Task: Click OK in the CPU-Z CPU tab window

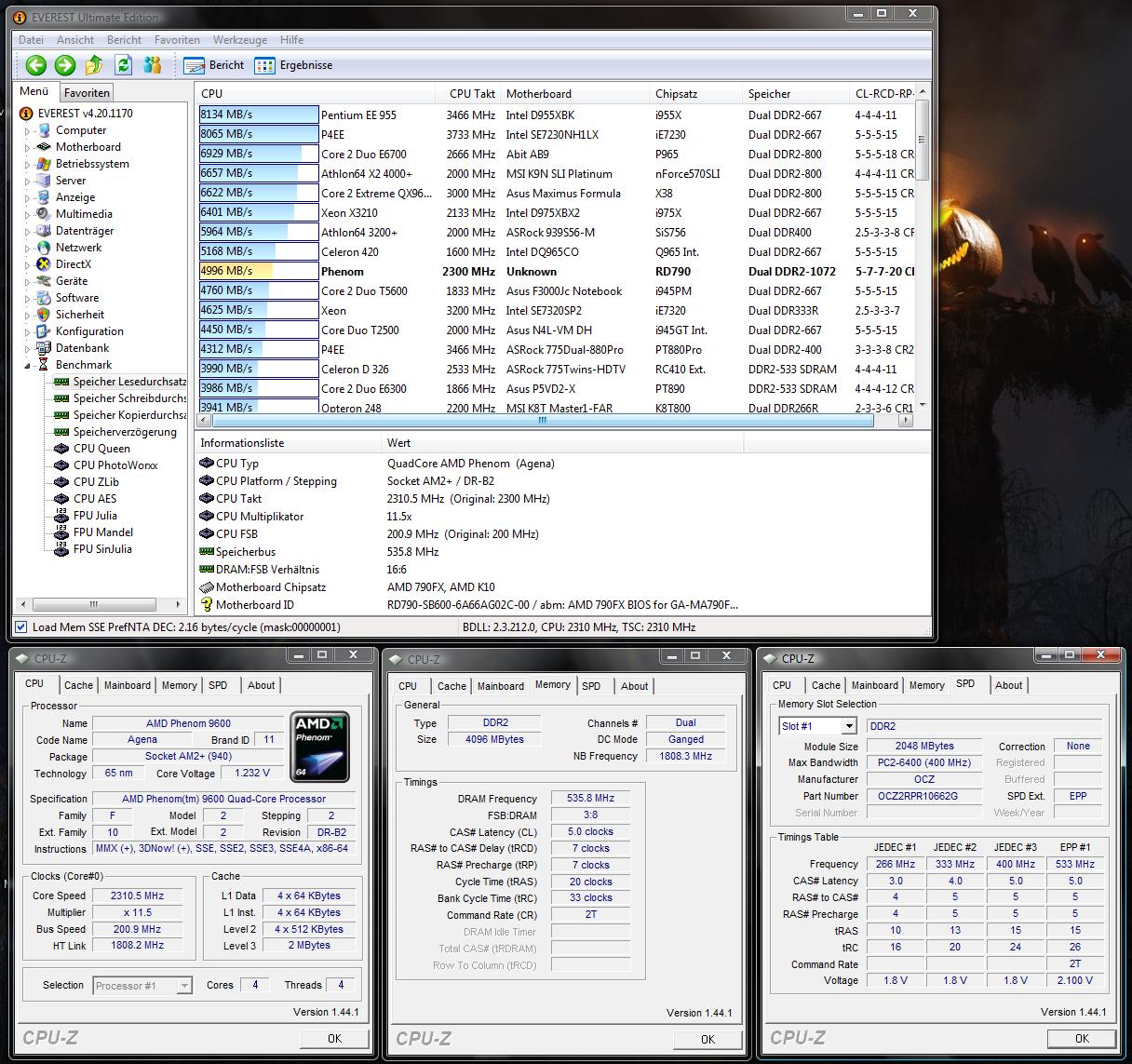Action: click(334, 1039)
